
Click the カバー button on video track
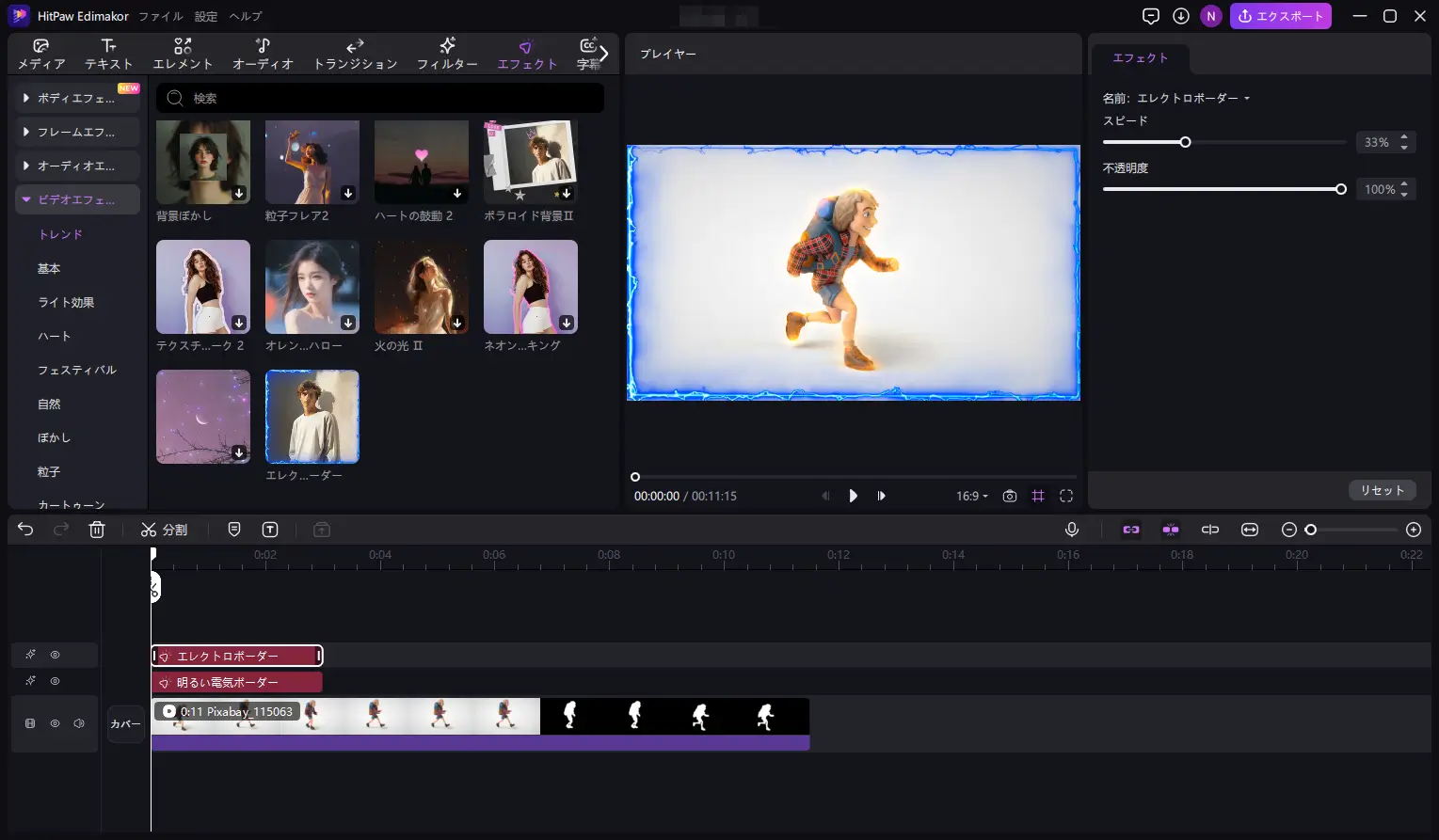pos(126,723)
